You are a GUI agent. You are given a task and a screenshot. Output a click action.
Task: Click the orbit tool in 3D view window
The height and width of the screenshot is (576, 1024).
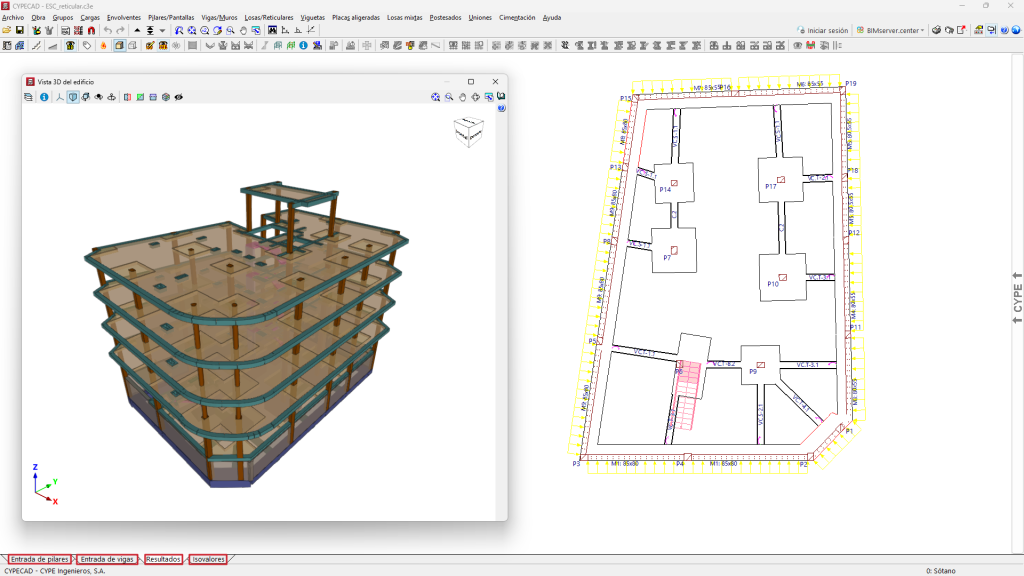[x=475, y=97]
